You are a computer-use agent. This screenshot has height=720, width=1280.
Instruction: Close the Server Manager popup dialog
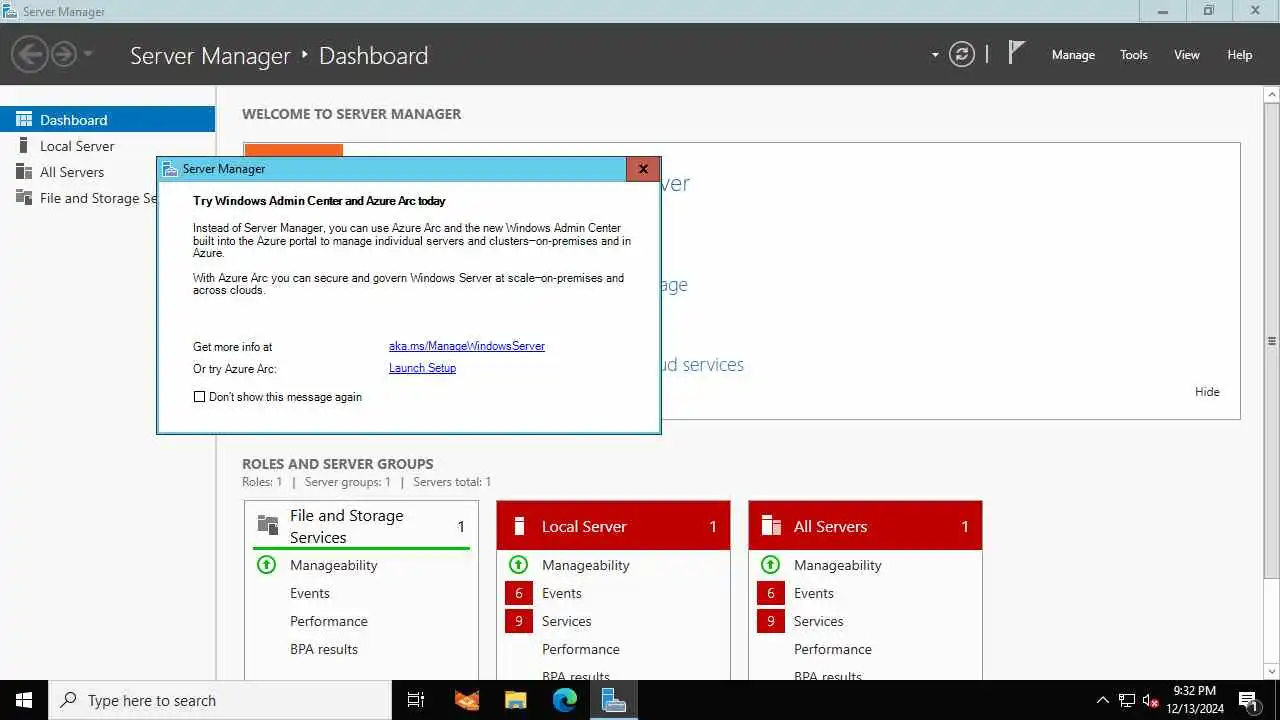click(643, 169)
